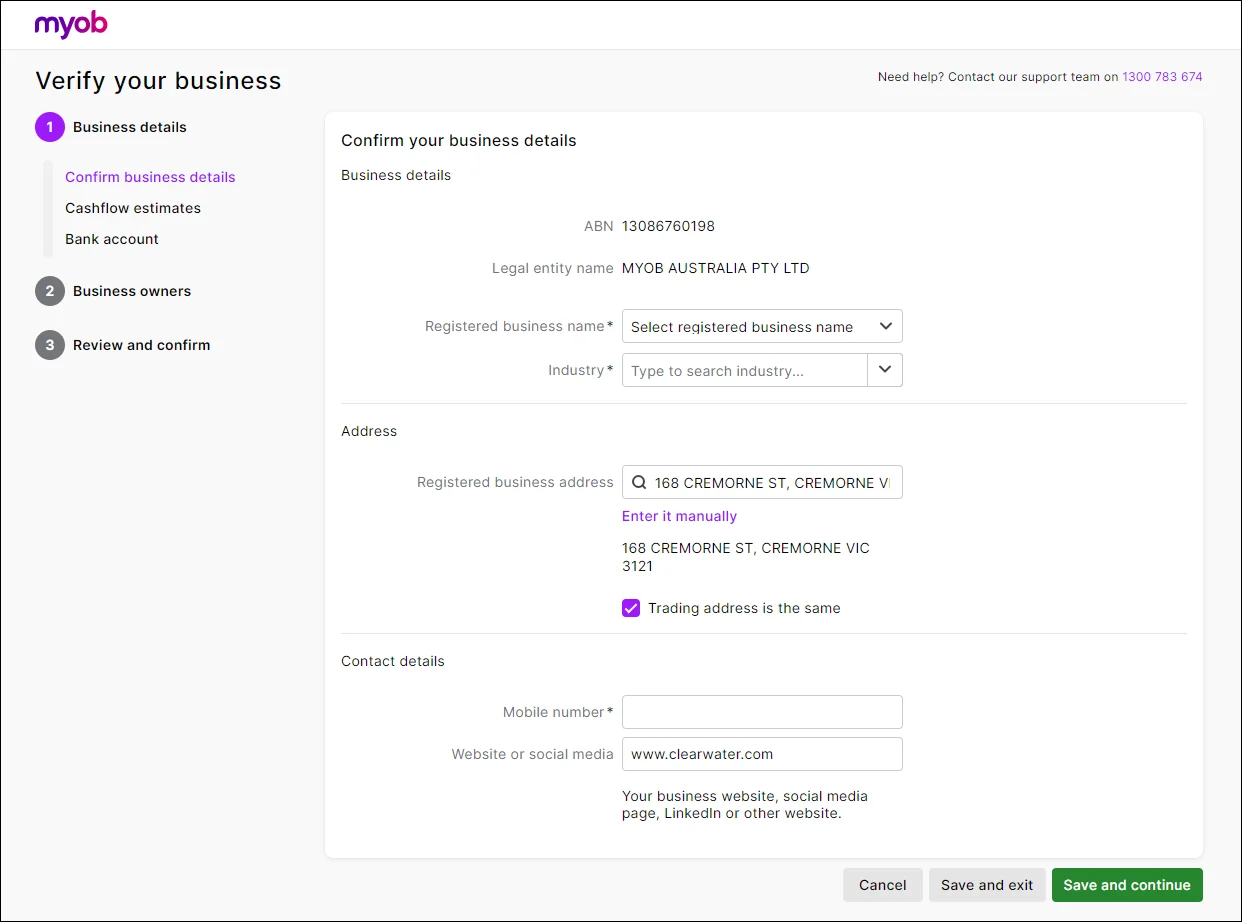Click the Cancel button
This screenshot has height=922, width=1242.
[883, 885]
